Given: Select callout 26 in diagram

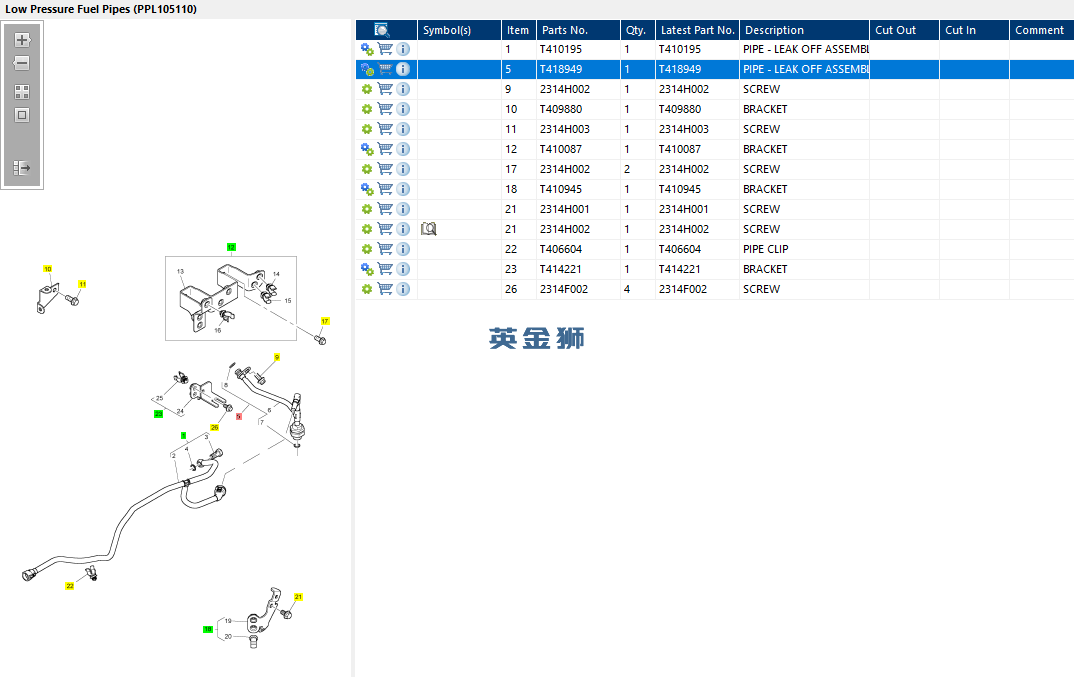Looking at the screenshot, I should (214, 428).
